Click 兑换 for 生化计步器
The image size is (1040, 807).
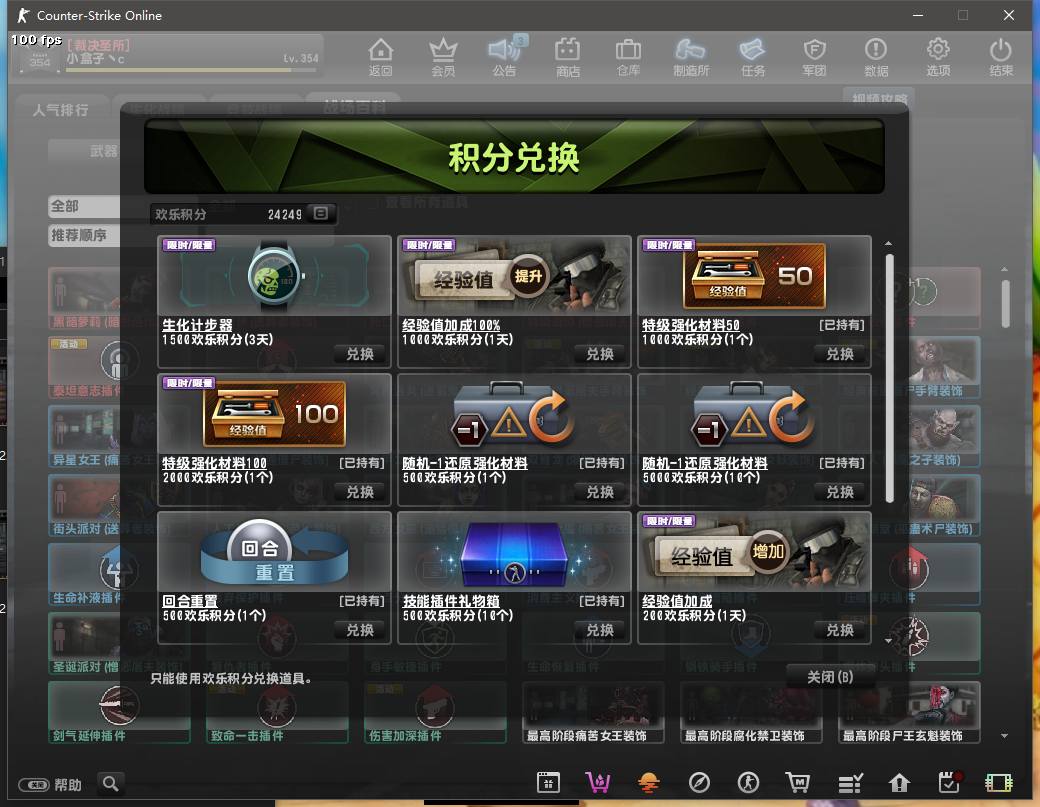coord(360,354)
